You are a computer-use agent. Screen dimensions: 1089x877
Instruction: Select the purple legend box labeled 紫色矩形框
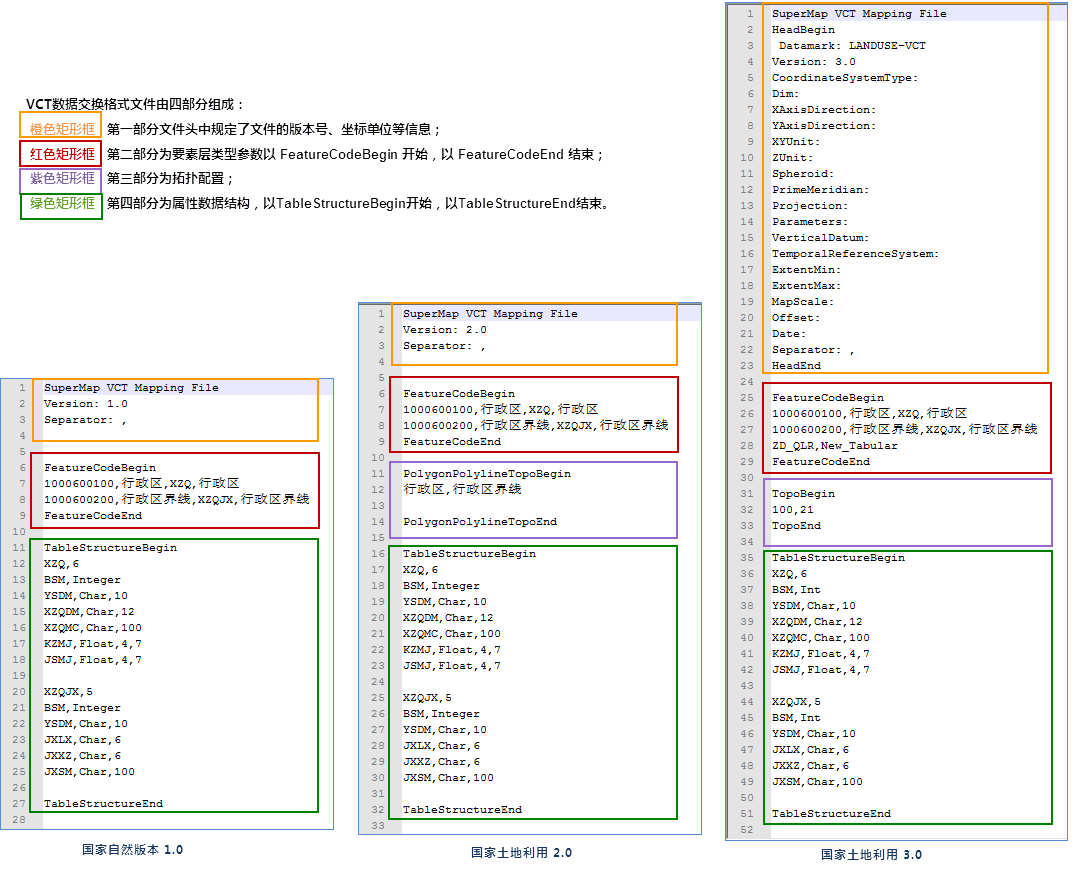click(61, 179)
